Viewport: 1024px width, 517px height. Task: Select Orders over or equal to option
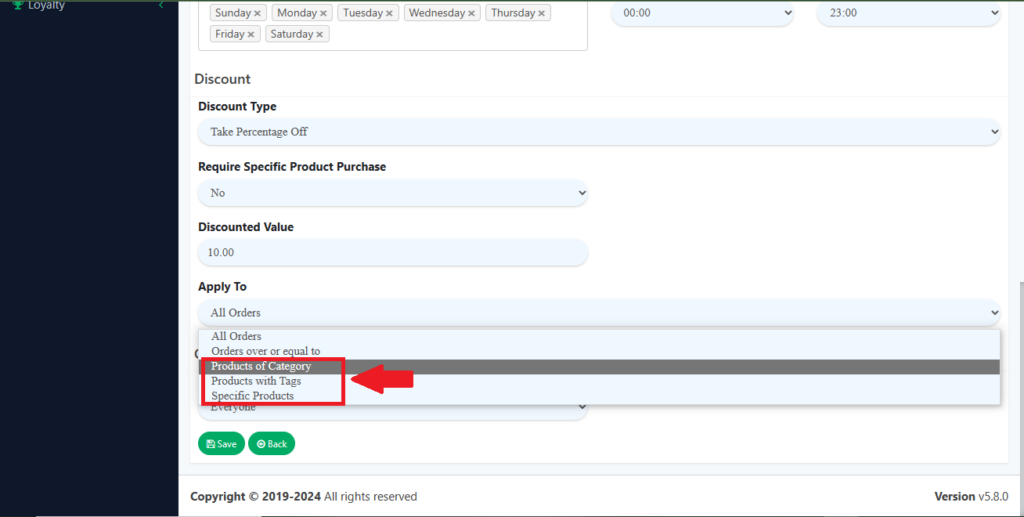(265, 351)
